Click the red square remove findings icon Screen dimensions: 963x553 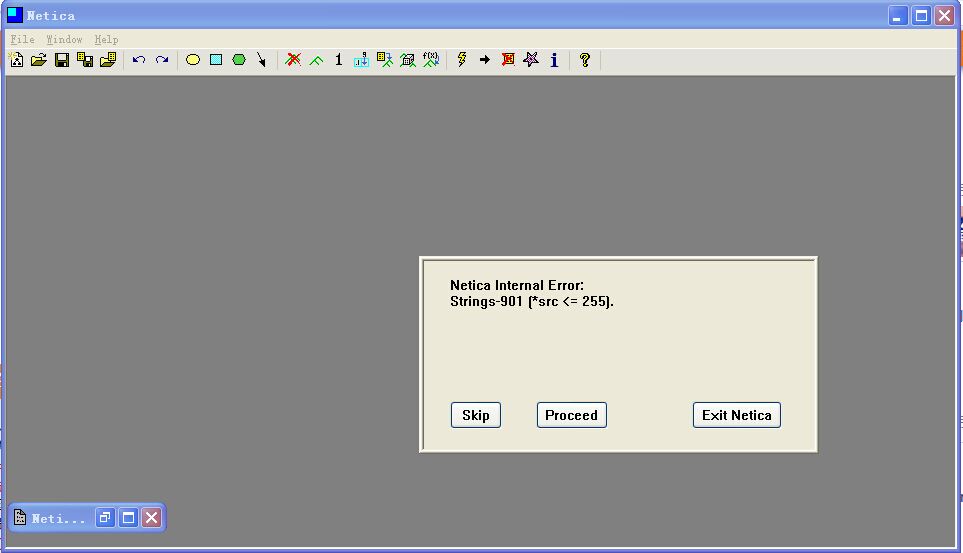tap(508, 60)
